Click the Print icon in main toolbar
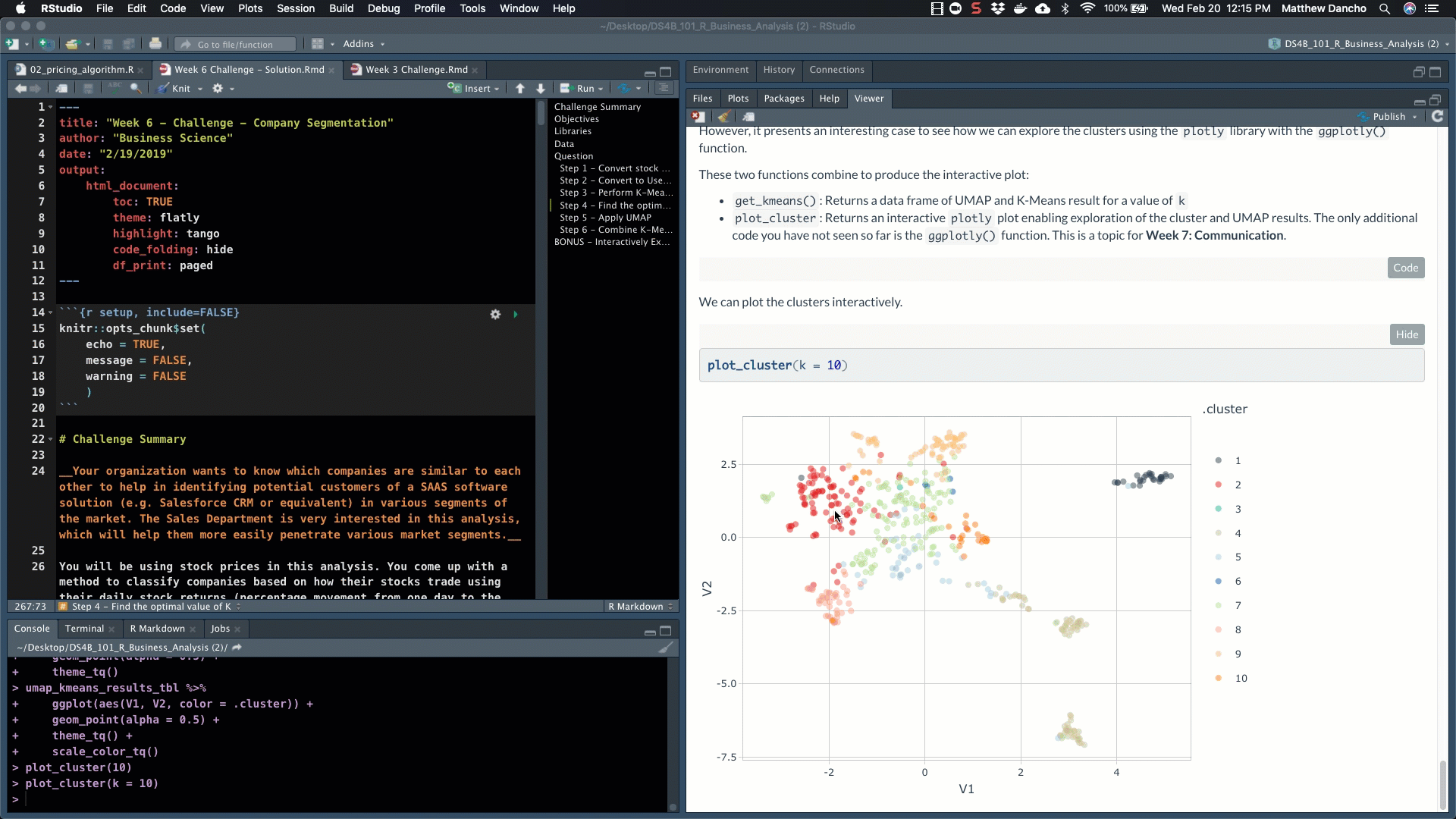Screen dimensions: 1456x819 coord(155,44)
